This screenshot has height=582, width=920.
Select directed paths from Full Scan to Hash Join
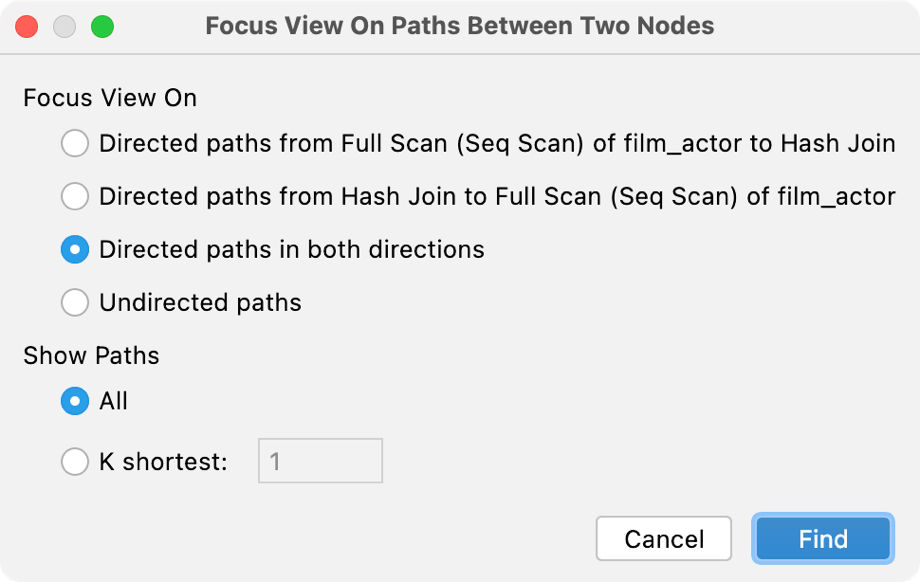tap(74, 143)
